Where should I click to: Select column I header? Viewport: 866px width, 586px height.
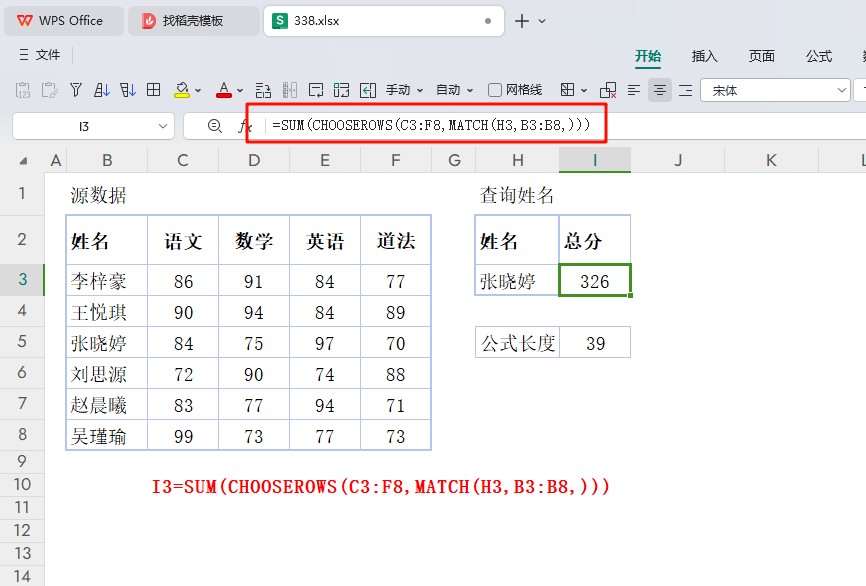point(595,160)
